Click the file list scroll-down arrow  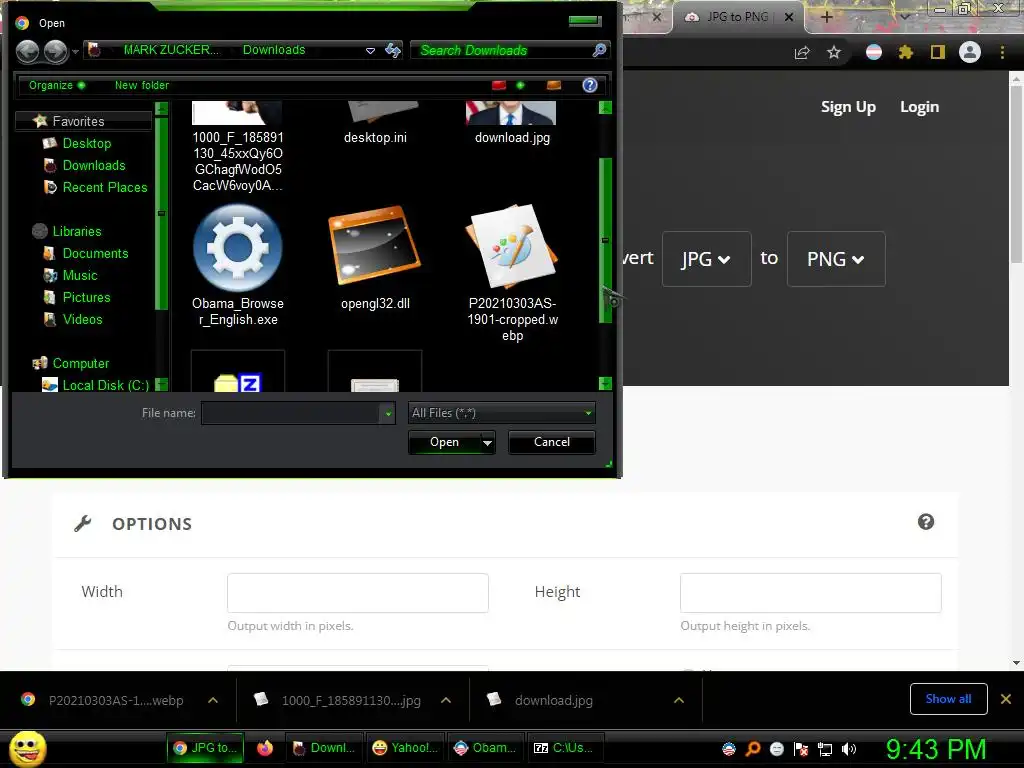(x=605, y=383)
